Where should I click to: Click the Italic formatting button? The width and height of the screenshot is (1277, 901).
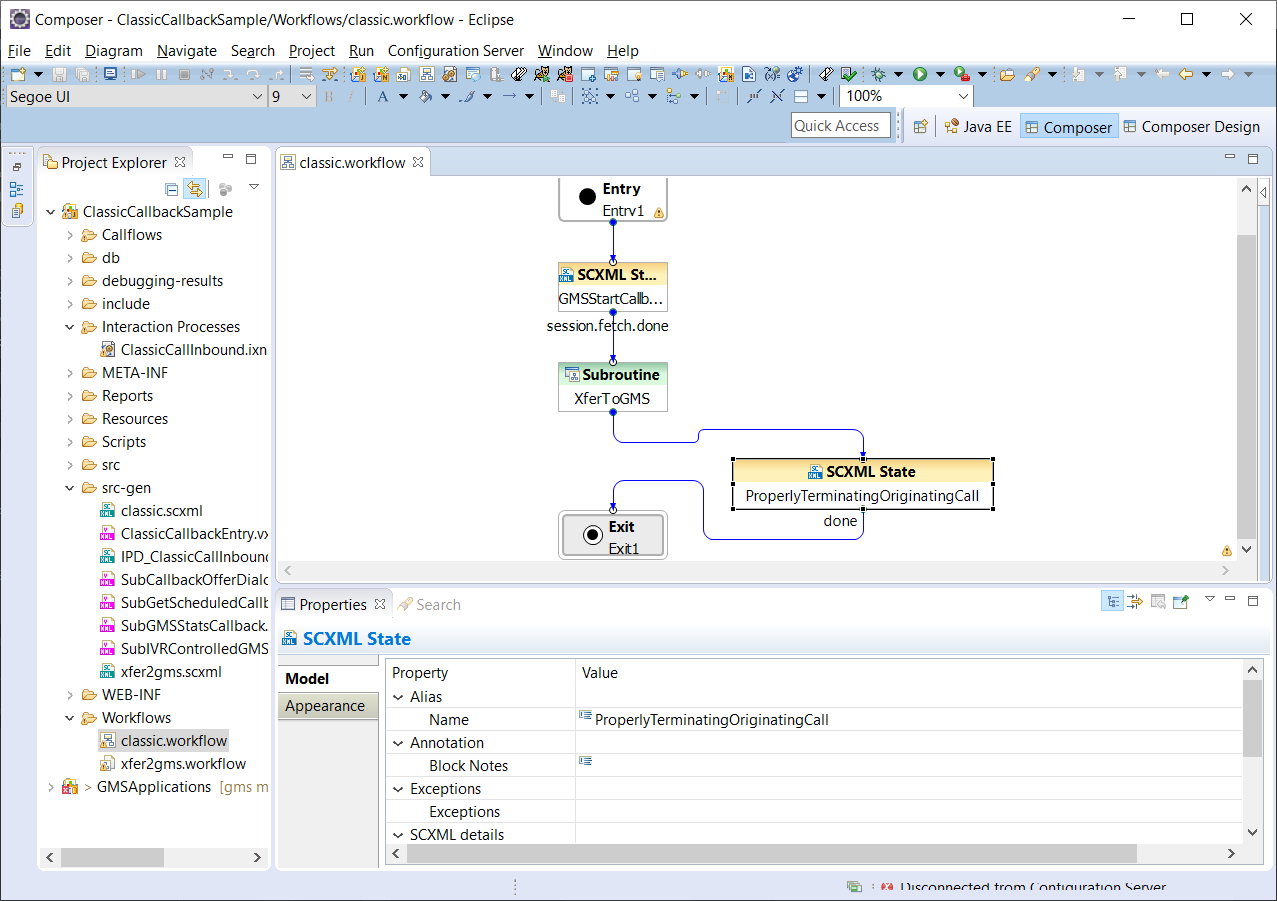[350, 96]
